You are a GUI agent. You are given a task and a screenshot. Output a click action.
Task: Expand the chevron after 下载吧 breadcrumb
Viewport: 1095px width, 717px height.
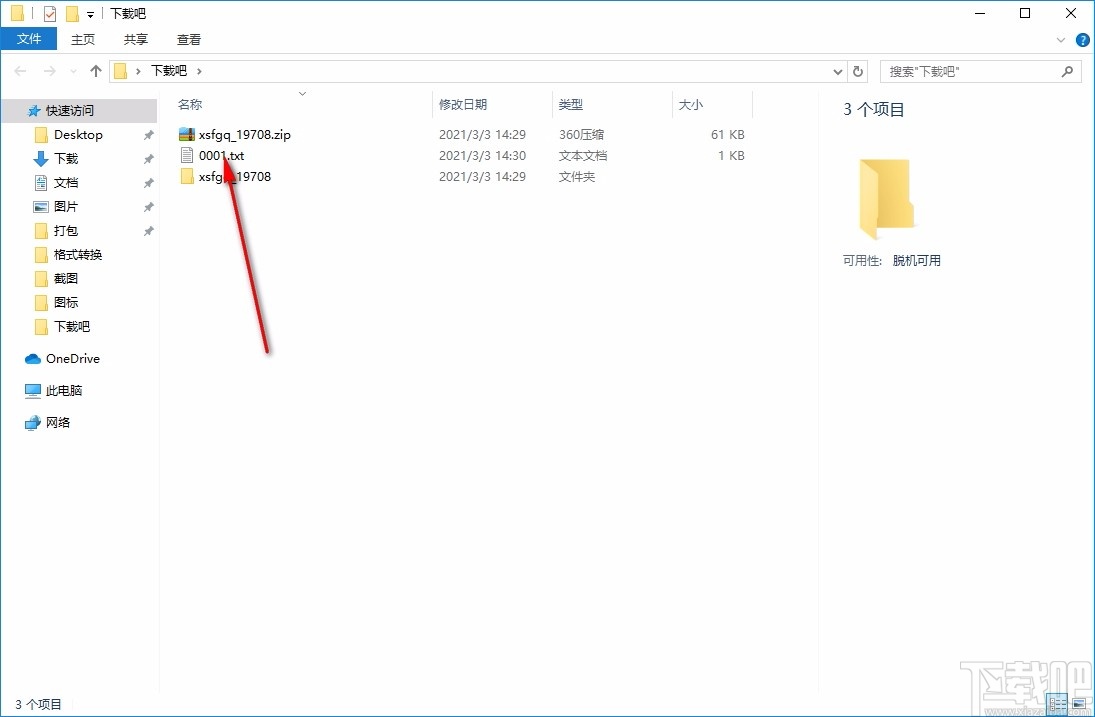[199, 71]
